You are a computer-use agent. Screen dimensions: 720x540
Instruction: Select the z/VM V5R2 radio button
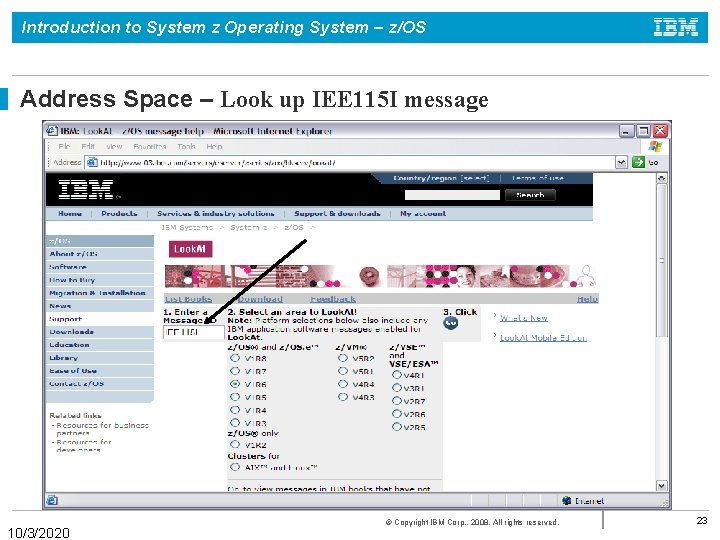click(343, 358)
